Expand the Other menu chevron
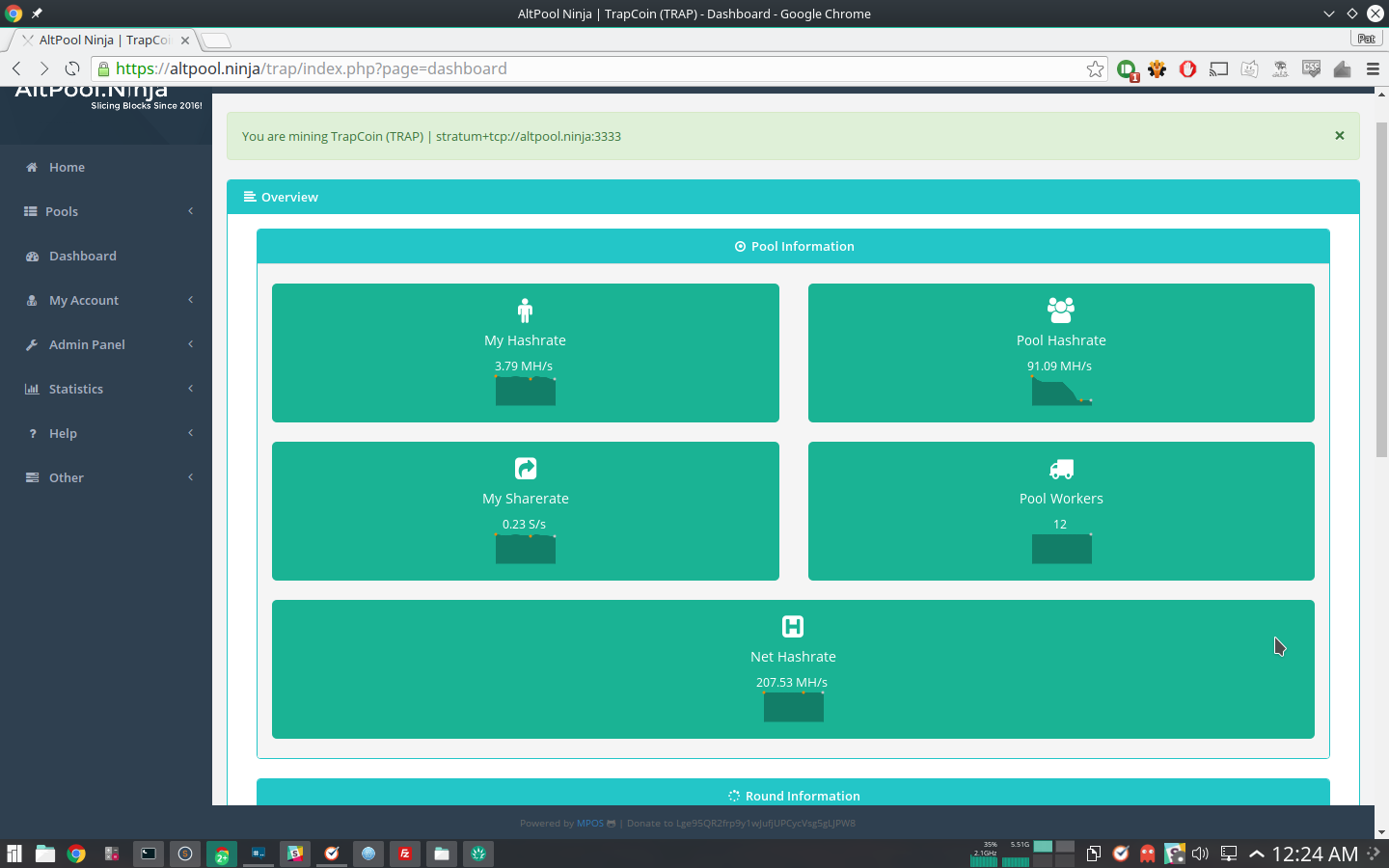1389x868 pixels. pos(191,477)
